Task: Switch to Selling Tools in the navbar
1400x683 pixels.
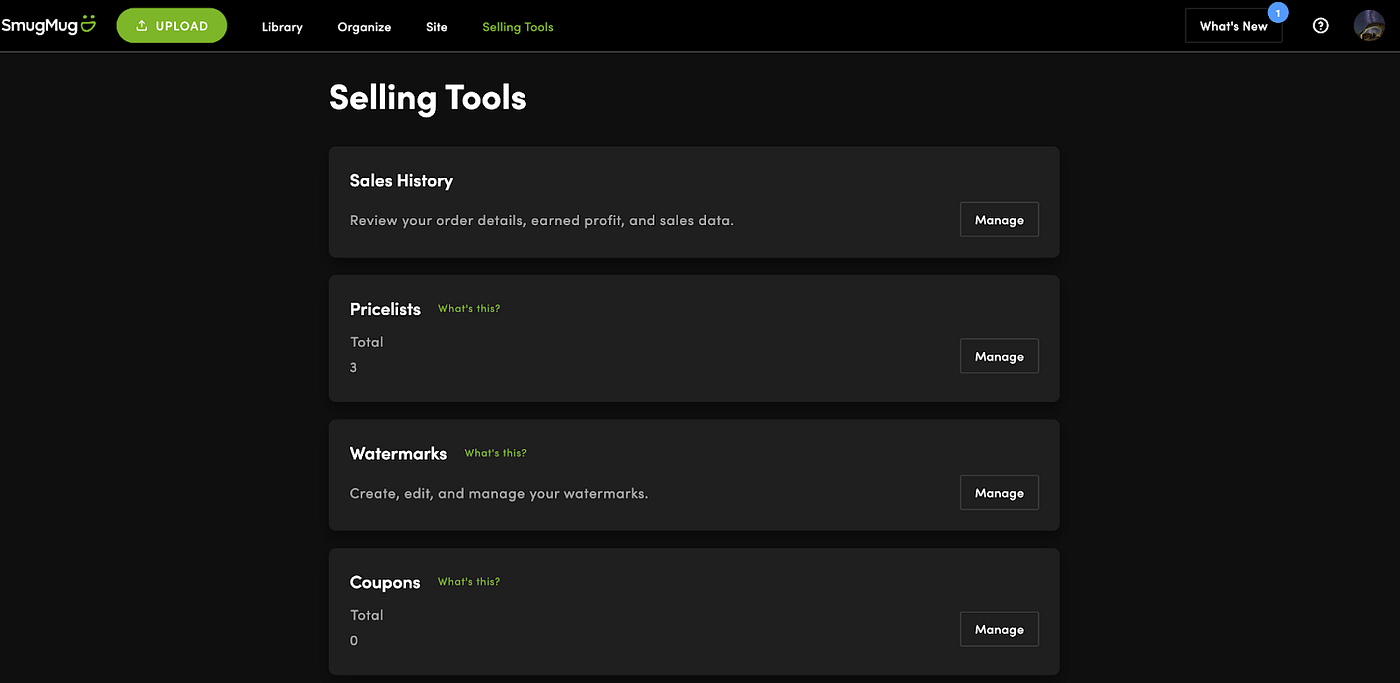Action: click(517, 27)
